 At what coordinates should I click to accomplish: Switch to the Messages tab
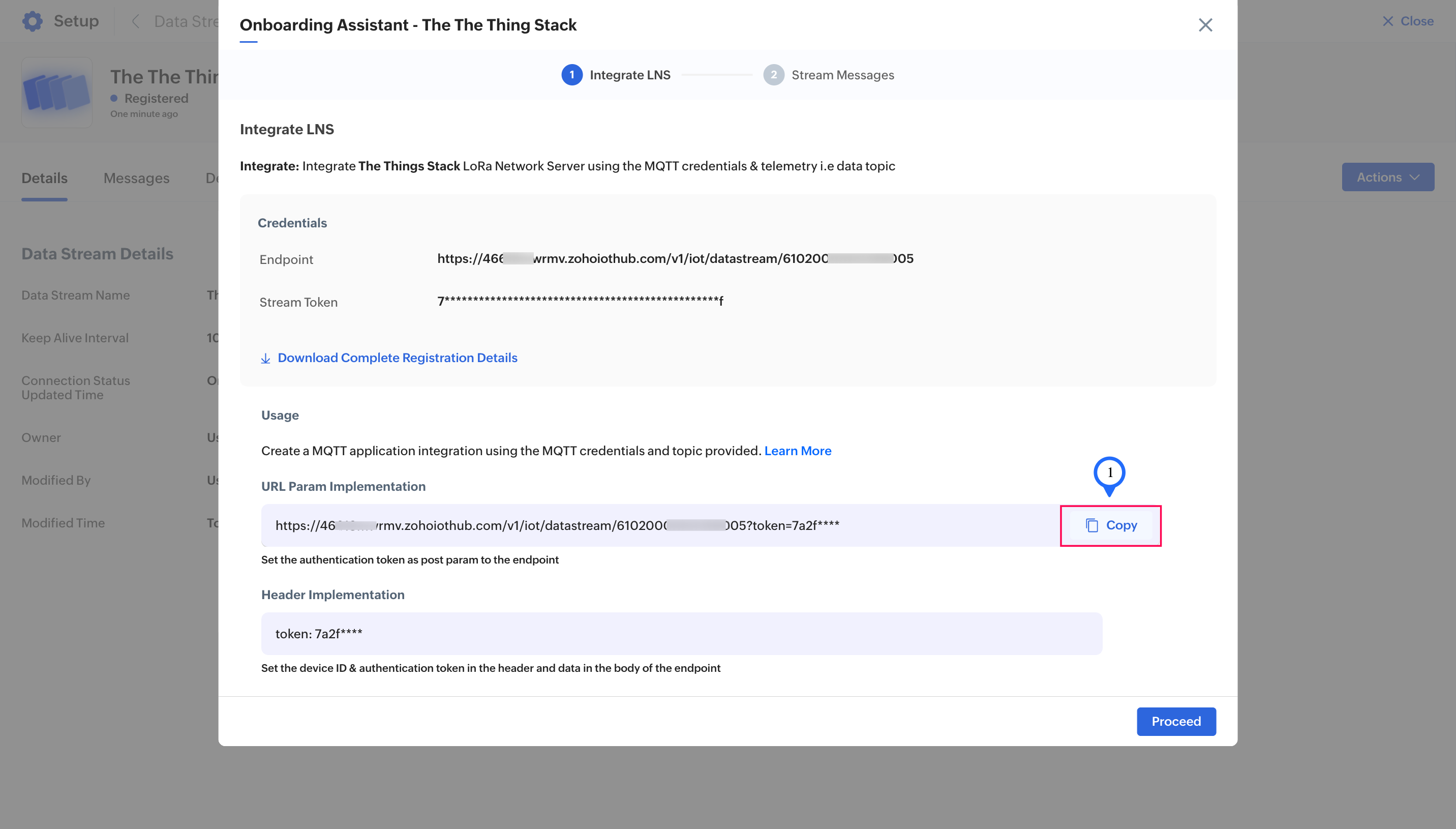tap(136, 178)
